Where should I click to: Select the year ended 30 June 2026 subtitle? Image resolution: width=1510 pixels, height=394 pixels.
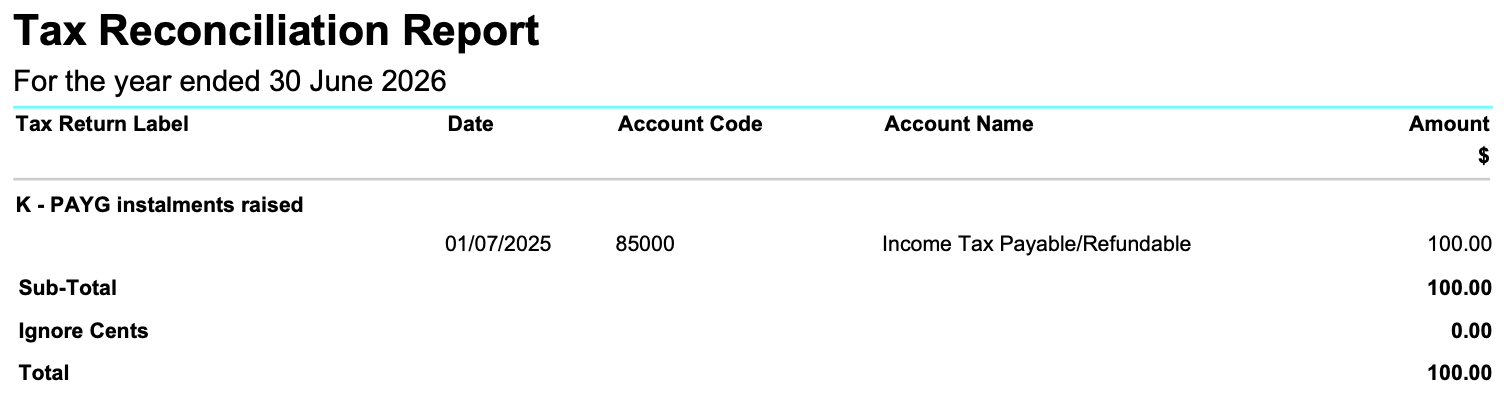click(x=230, y=81)
